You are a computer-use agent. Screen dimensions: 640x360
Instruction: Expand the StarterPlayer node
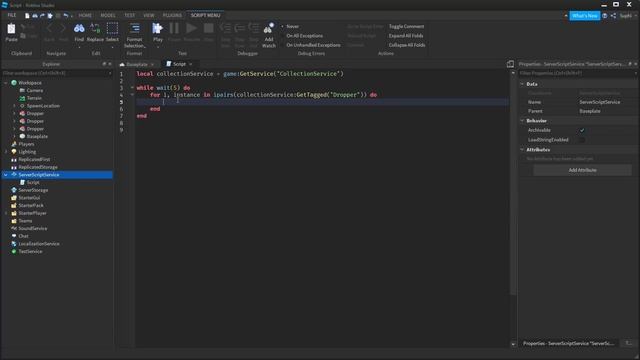[x=6, y=213]
